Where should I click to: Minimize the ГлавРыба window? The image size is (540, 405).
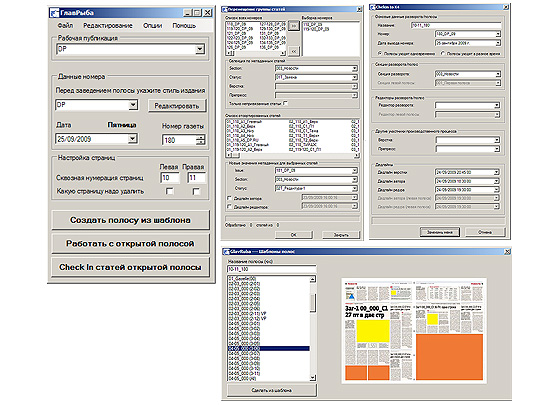(x=187, y=13)
